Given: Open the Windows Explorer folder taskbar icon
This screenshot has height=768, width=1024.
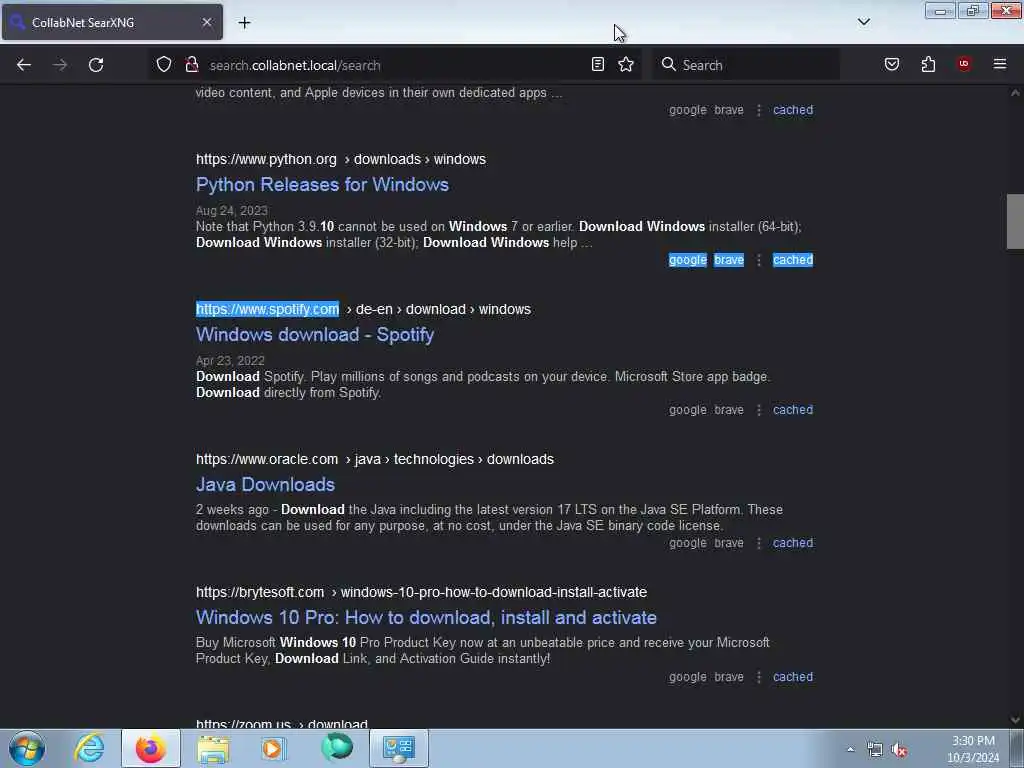Looking at the screenshot, I should (213, 748).
